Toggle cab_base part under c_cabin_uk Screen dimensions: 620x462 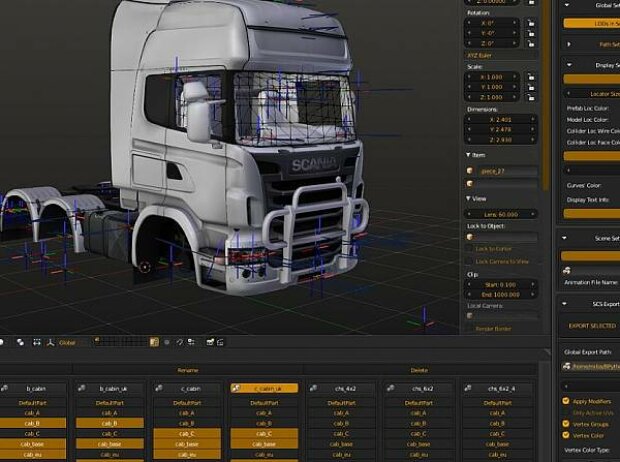tap(264, 444)
